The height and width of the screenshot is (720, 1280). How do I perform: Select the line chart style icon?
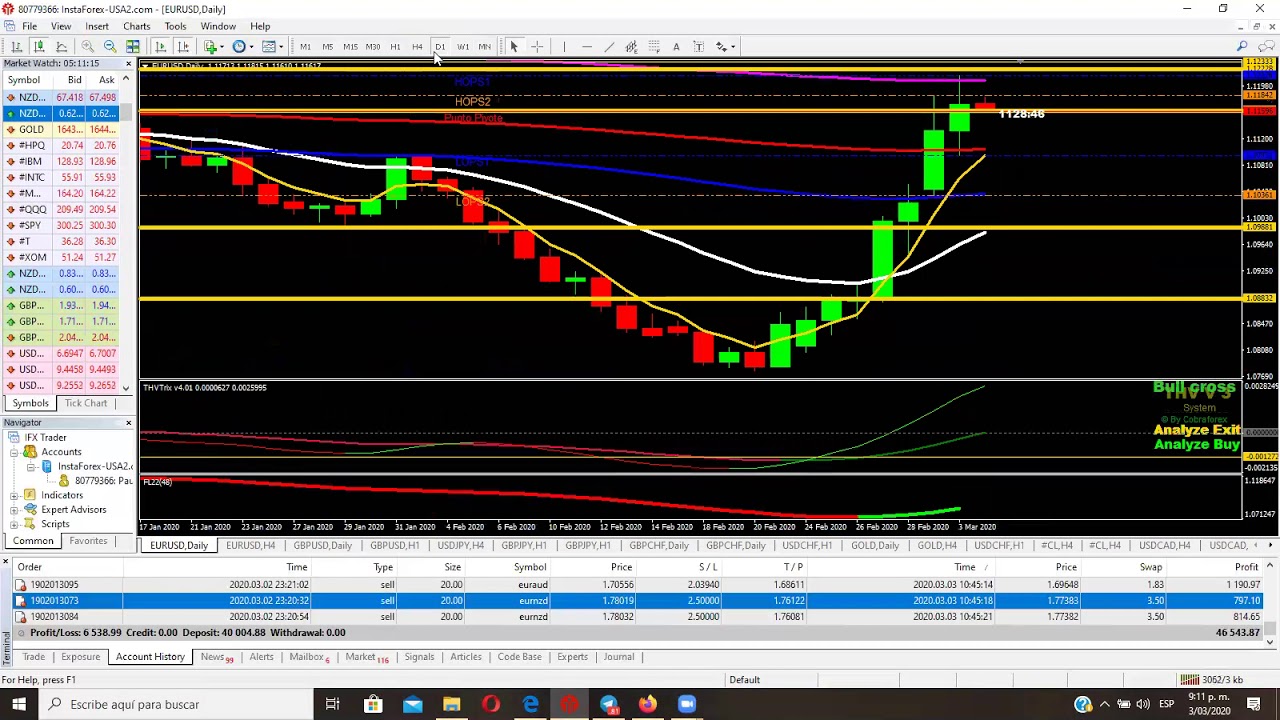click(x=61, y=46)
